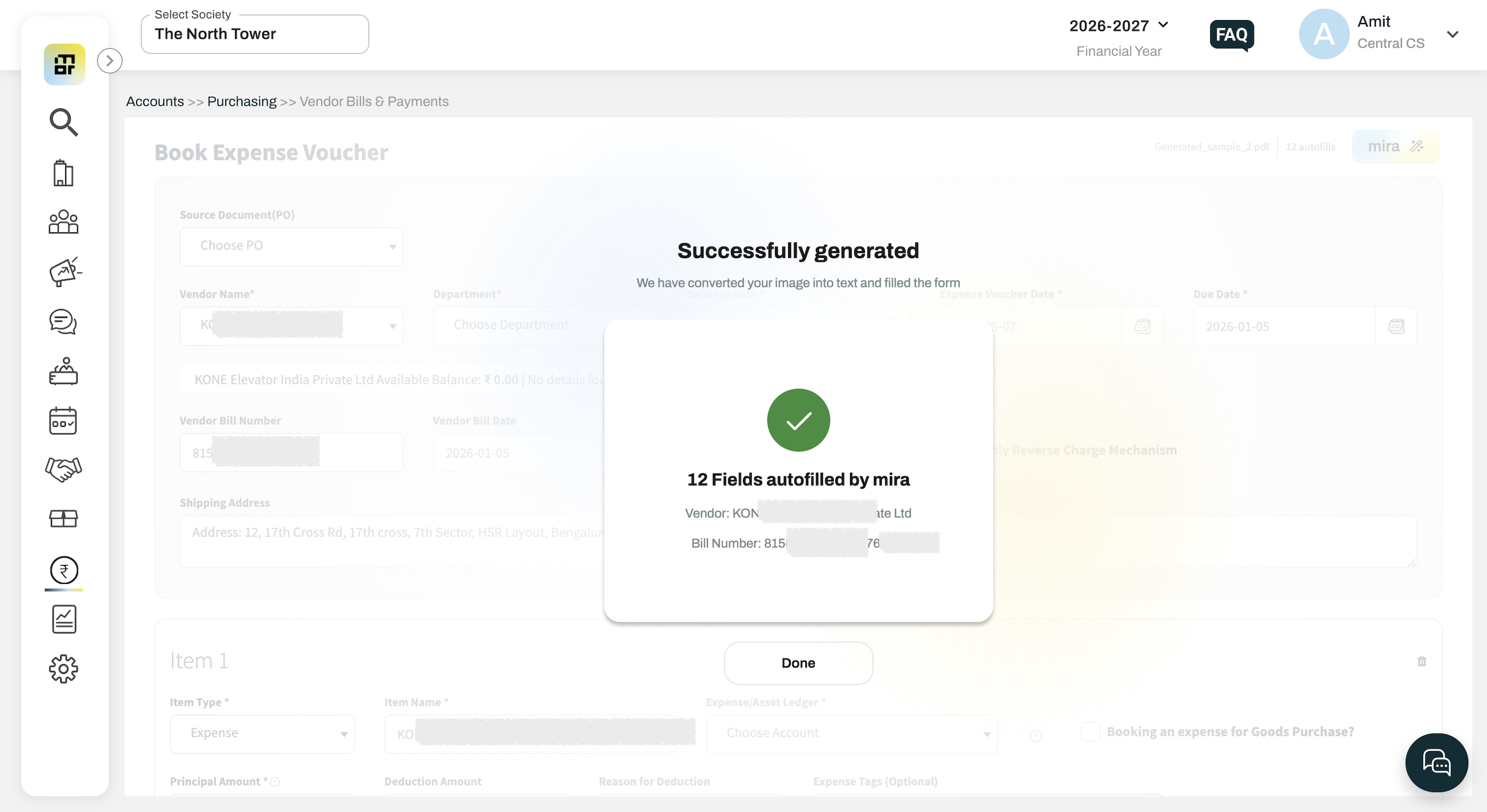Image resolution: width=1487 pixels, height=812 pixels.
Task: Open the front desk icon in sidebar
Action: click(64, 371)
